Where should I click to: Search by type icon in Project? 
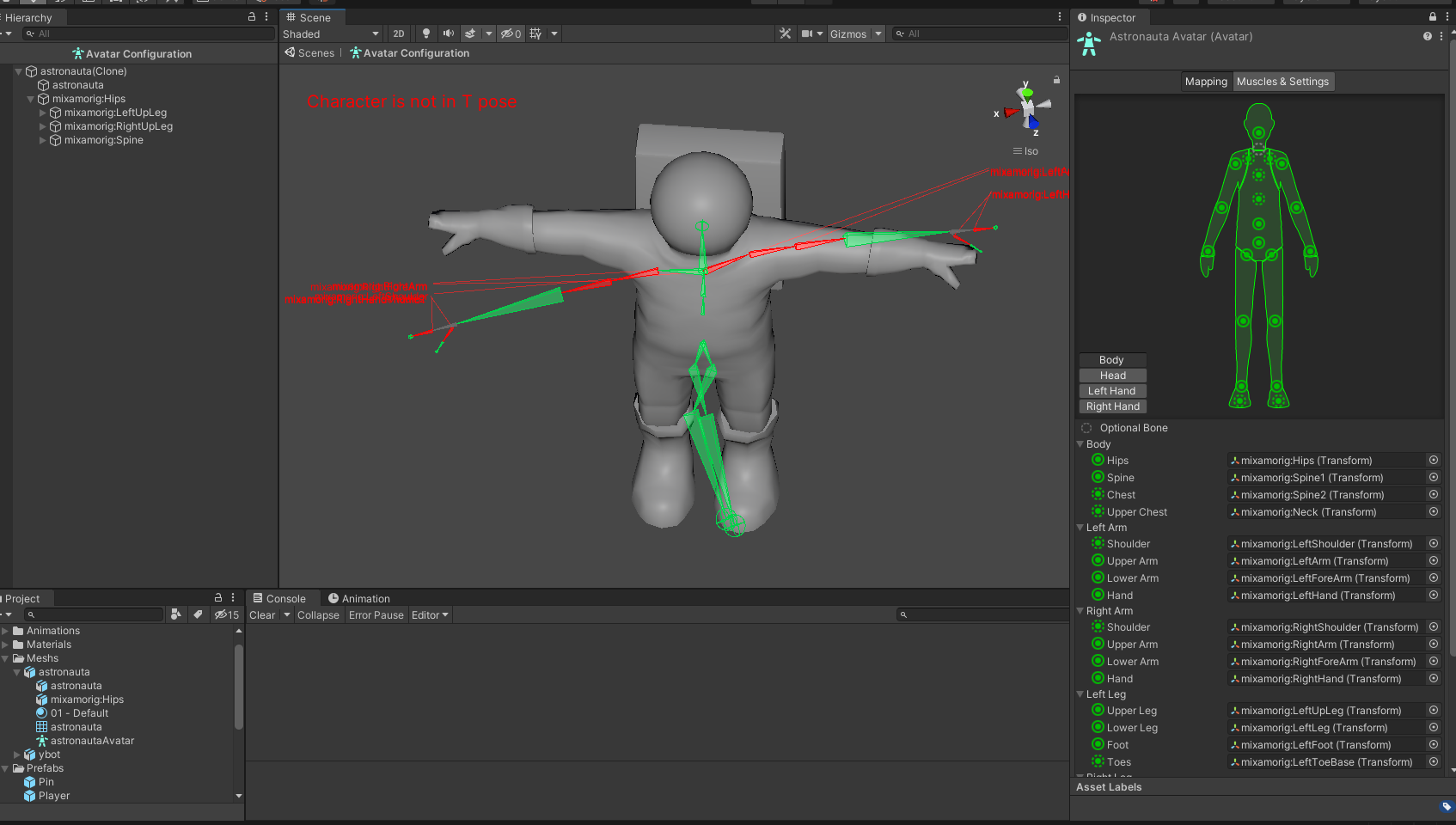point(176,614)
